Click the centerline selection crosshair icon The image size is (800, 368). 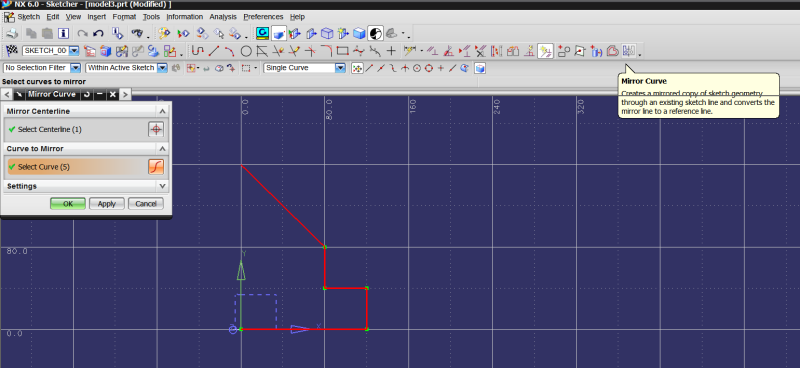click(156, 129)
